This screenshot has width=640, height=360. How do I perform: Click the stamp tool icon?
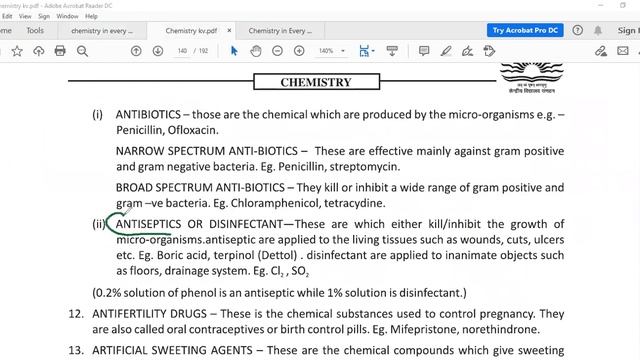coord(489,51)
